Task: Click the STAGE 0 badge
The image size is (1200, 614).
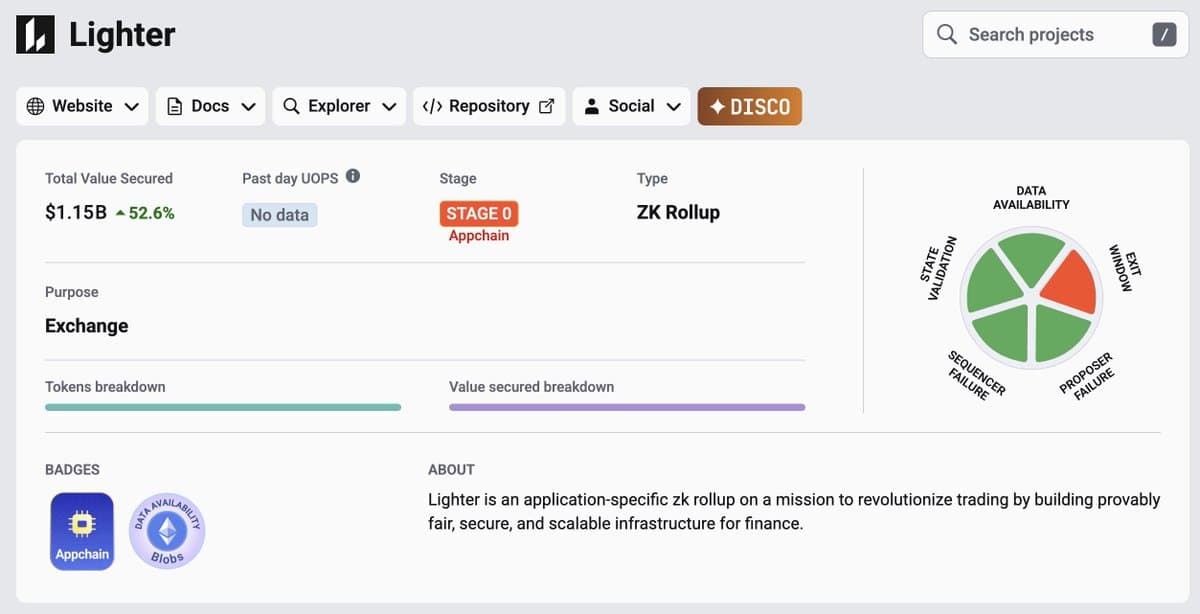Action: 479,213
